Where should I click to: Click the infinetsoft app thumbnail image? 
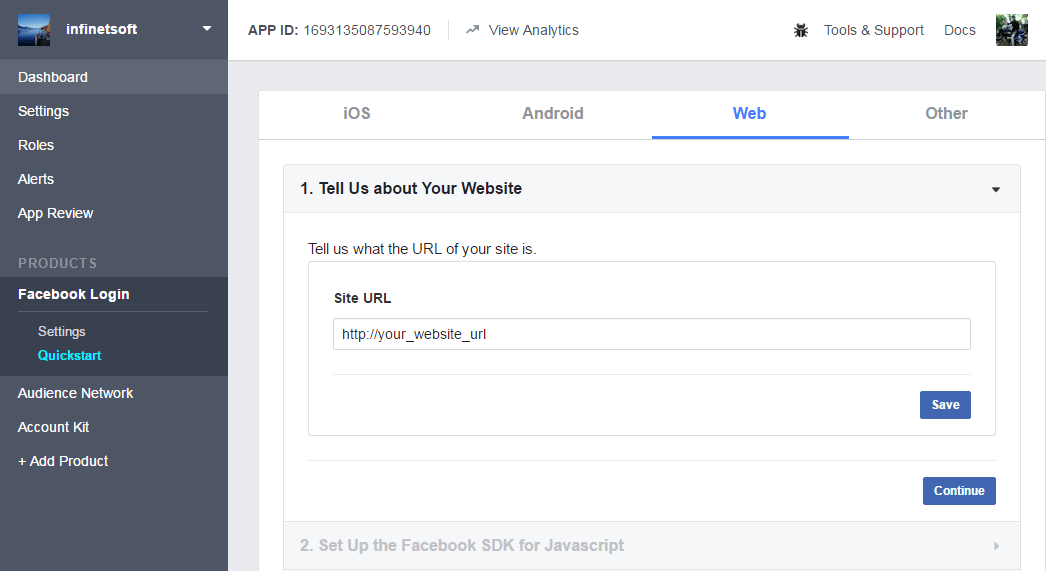coord(33,30)
